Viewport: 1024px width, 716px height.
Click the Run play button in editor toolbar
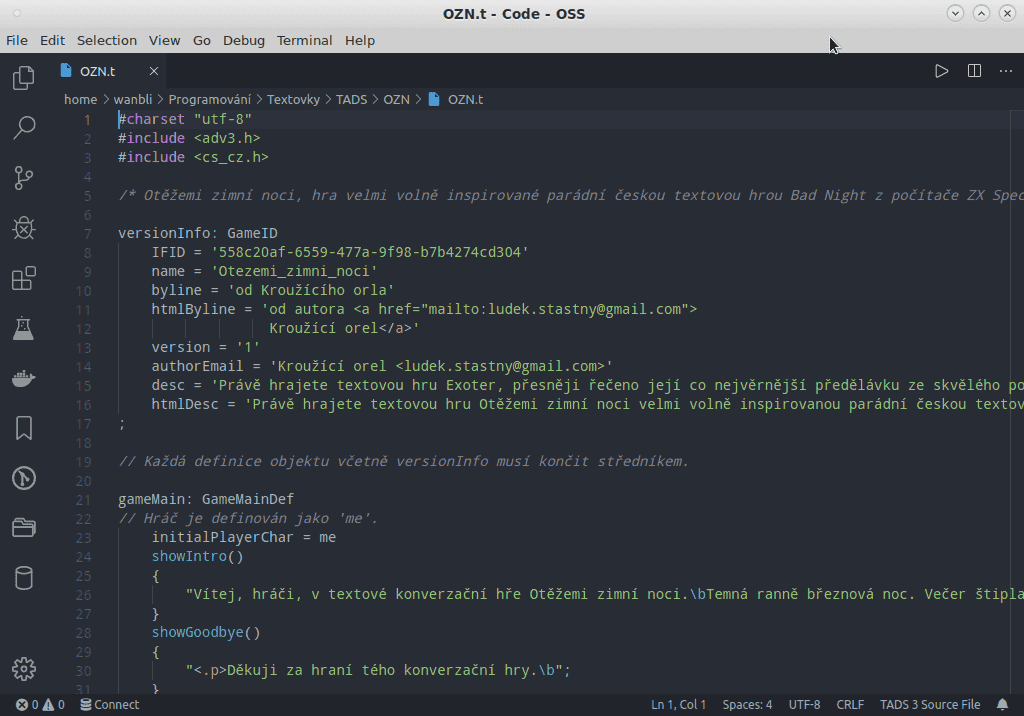[941, 71]
